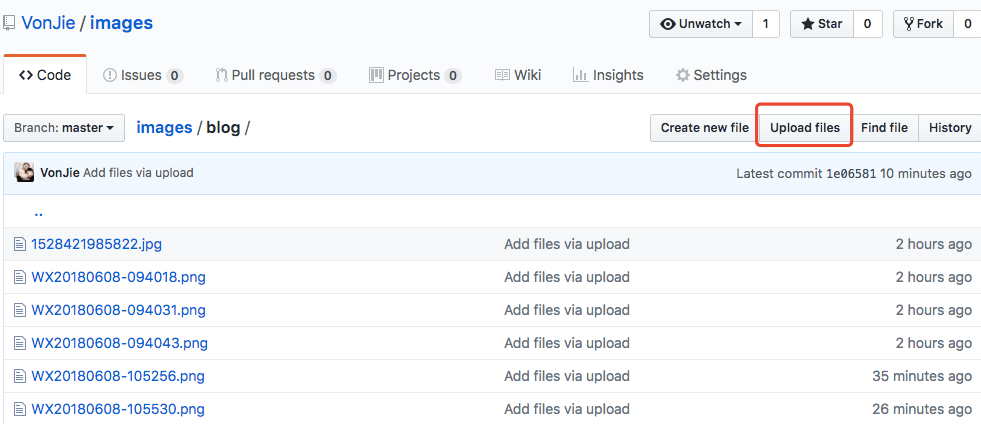View the forks count next to Fork
Image resolution: width=981 pixels, height=424 pixels.
tap(968, 24)
